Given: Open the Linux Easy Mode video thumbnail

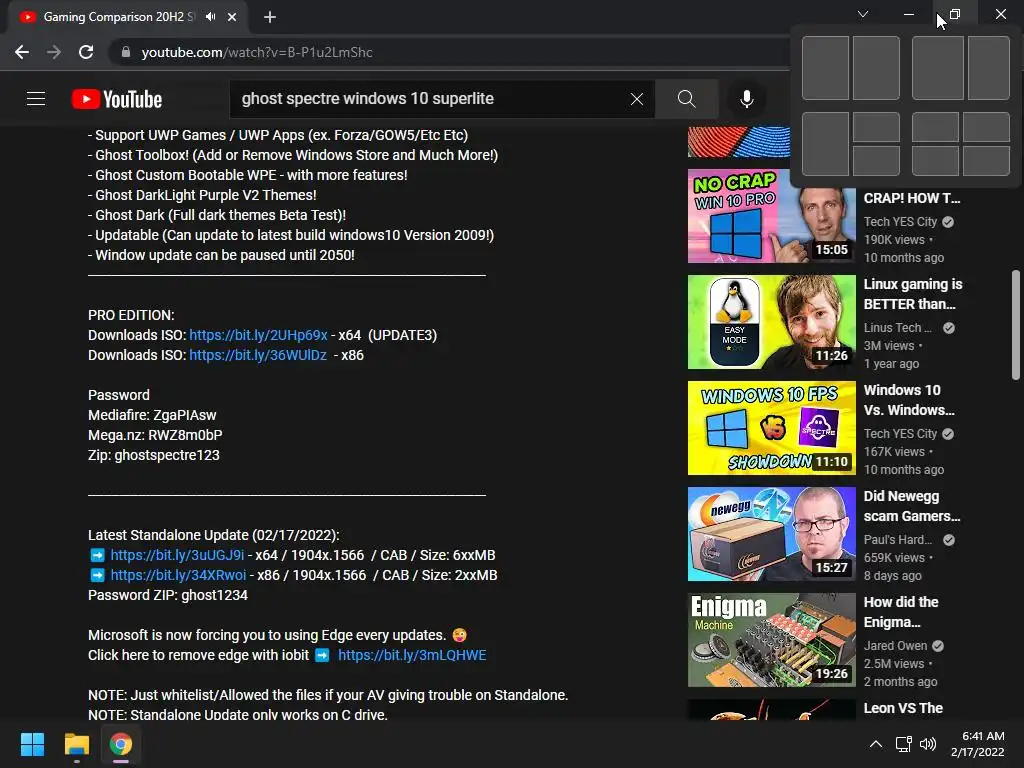Looking at the screenshot, I should tap(771, 322).
